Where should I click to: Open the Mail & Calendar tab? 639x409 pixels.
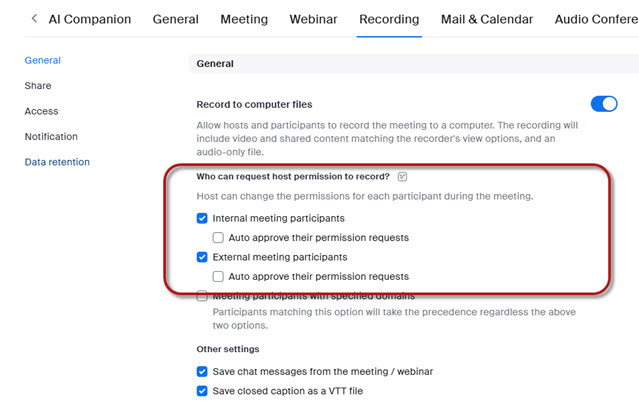(x=487, y=19)
